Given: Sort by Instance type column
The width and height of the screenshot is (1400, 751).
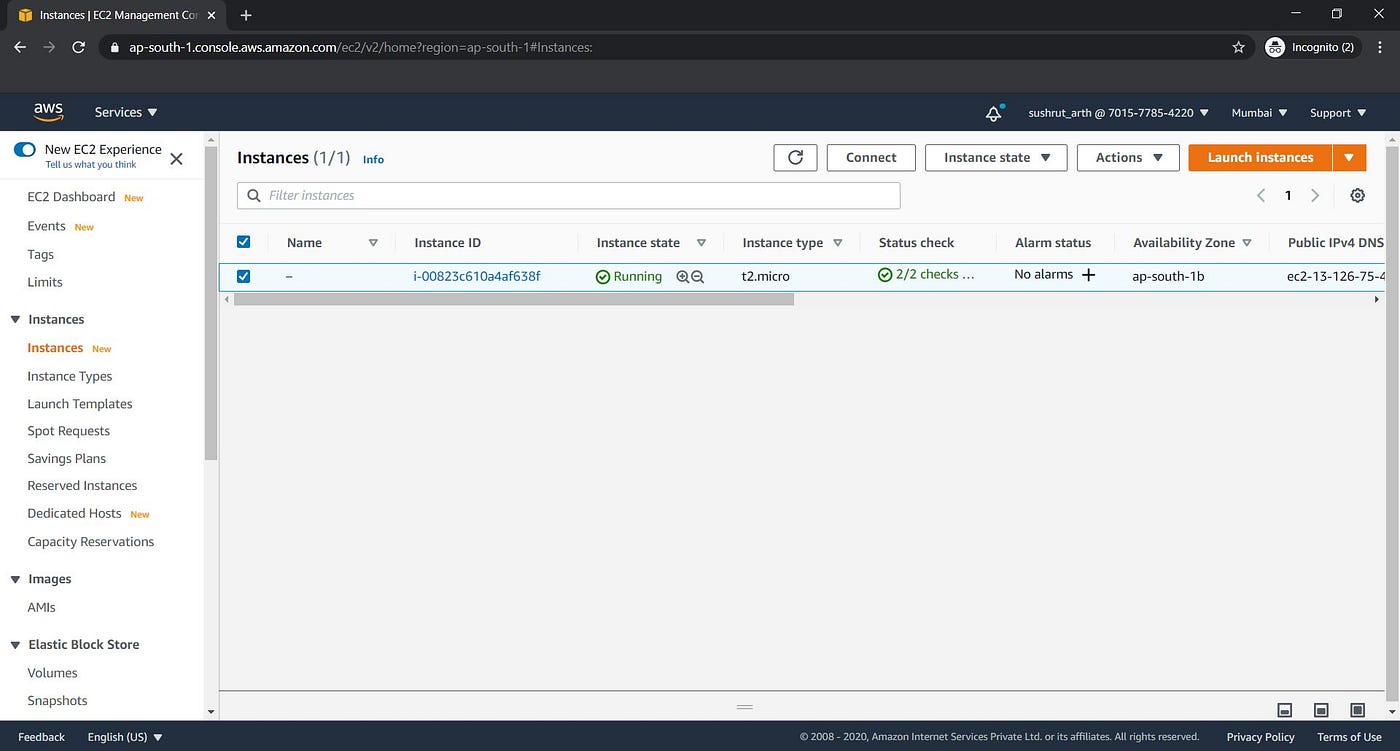Looking at the screenshot, I should tap(837, 243).
